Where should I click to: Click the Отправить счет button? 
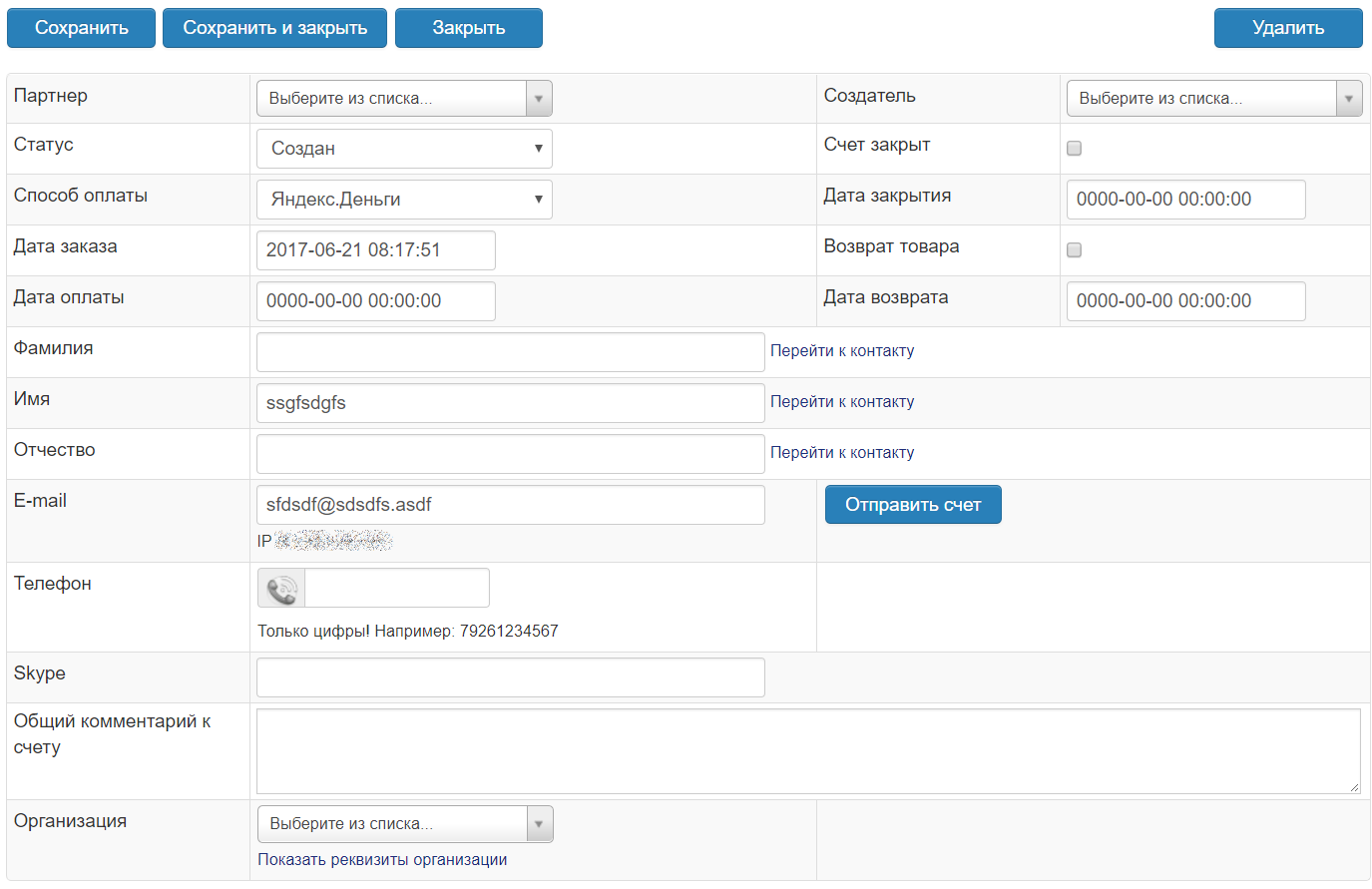912,505
